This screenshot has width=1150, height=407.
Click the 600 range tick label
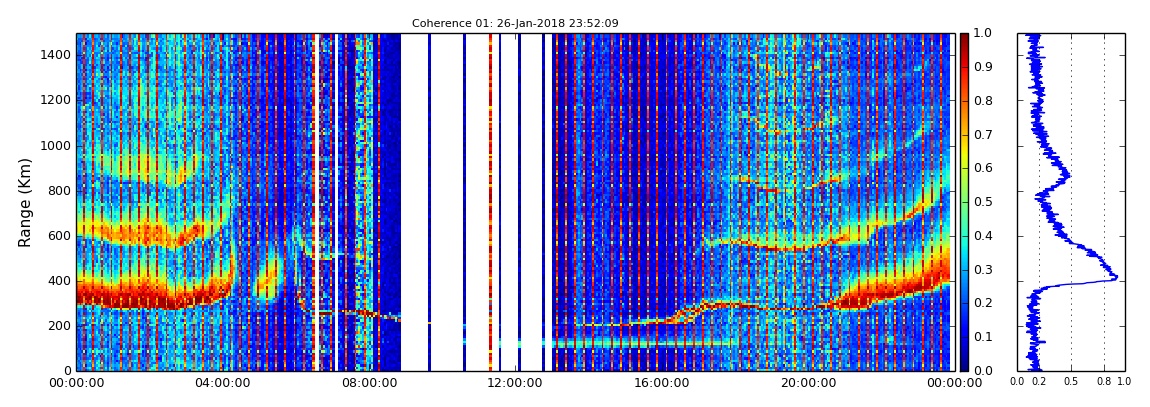[x=60, y=235]
